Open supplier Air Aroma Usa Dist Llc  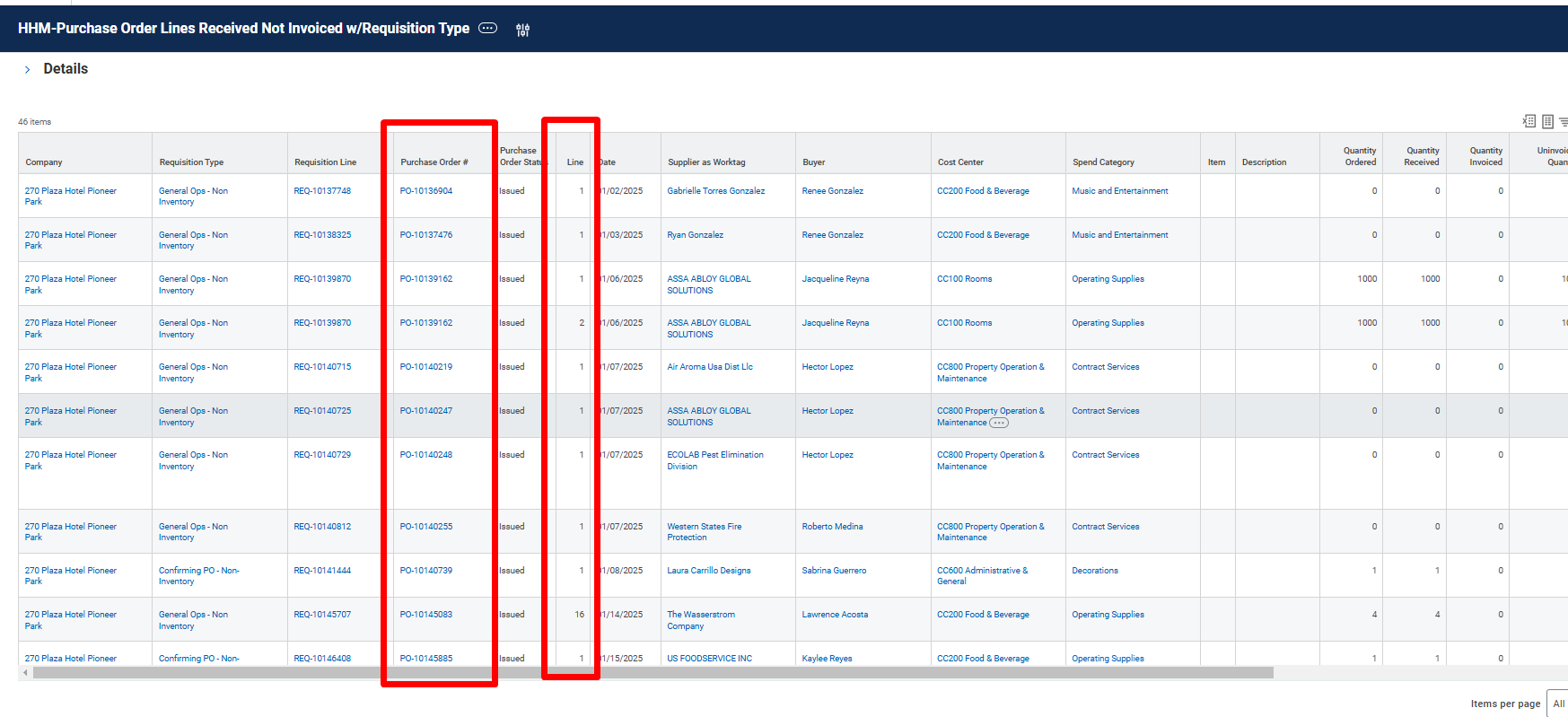pyautogui.click(x=710, y=367)
